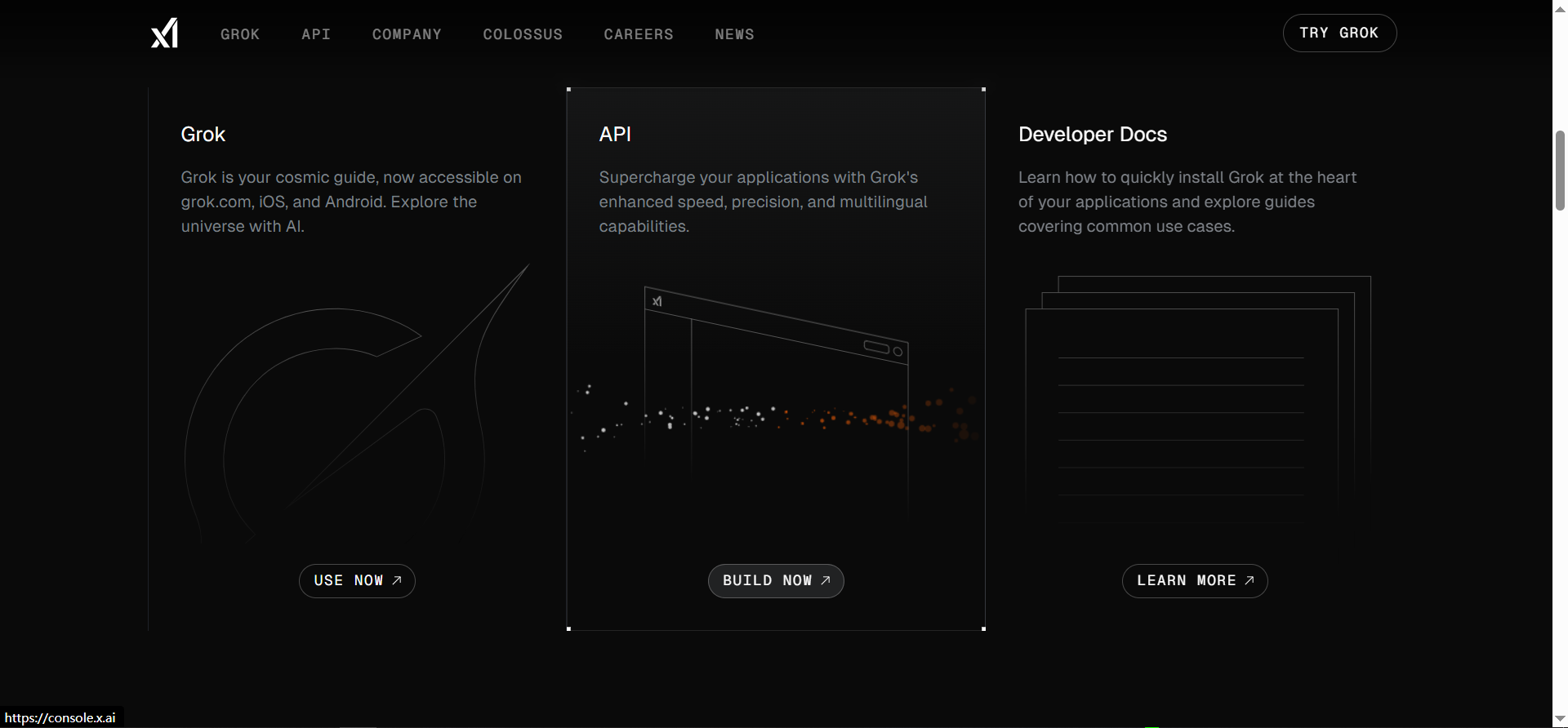Click the USE NOW button
The image size is (1568, 728).
357,581
